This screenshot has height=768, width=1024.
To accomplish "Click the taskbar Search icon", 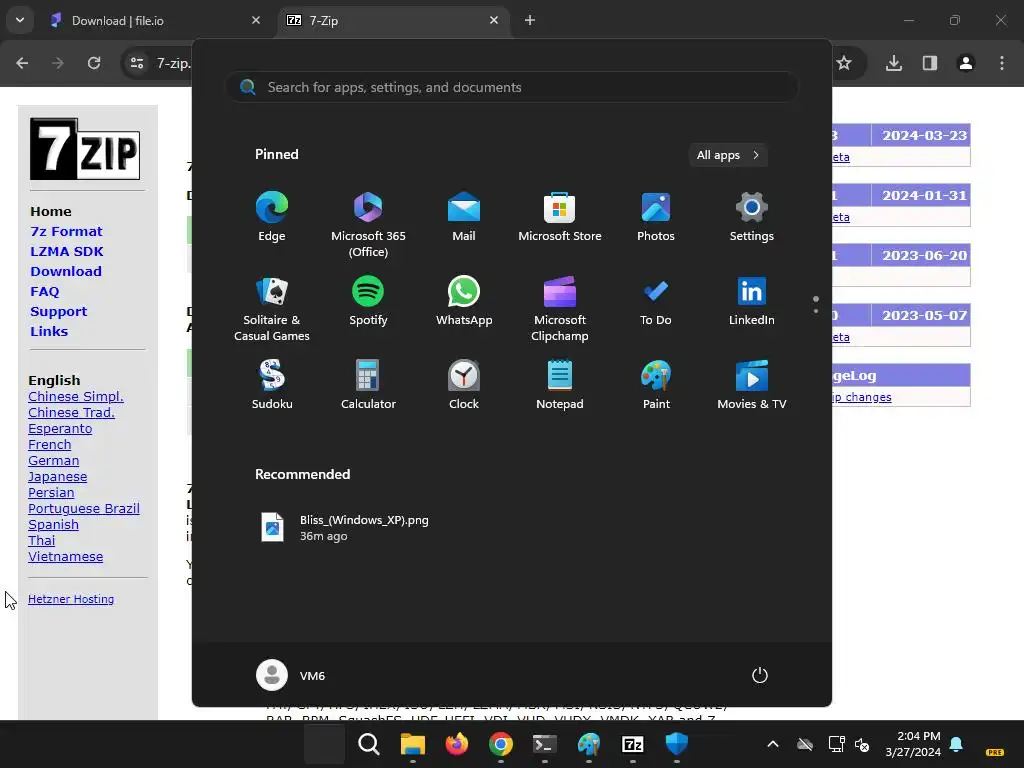I will pos(368,744).
